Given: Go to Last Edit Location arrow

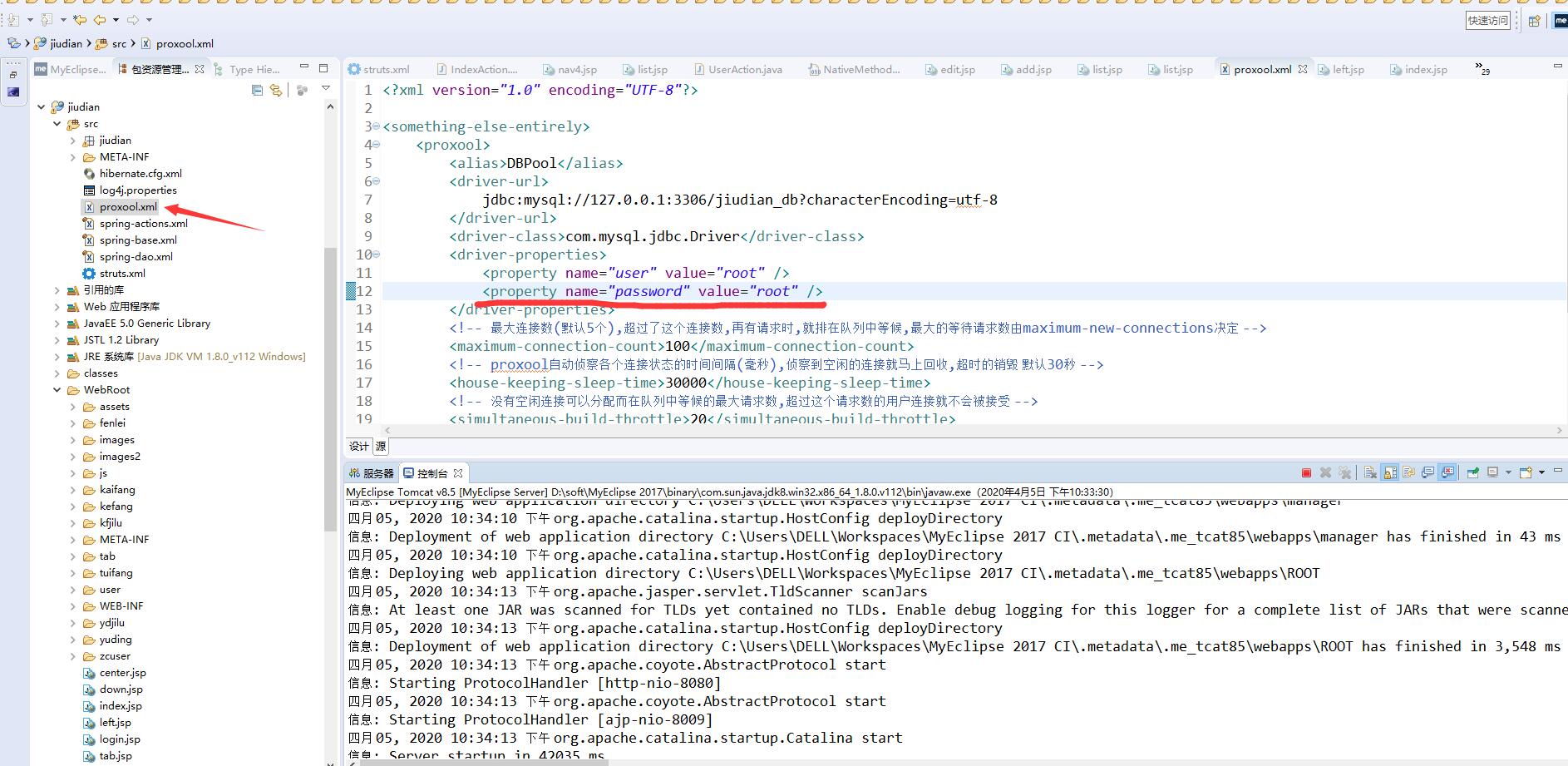Looking at the screenshot, I should [79, 19].
